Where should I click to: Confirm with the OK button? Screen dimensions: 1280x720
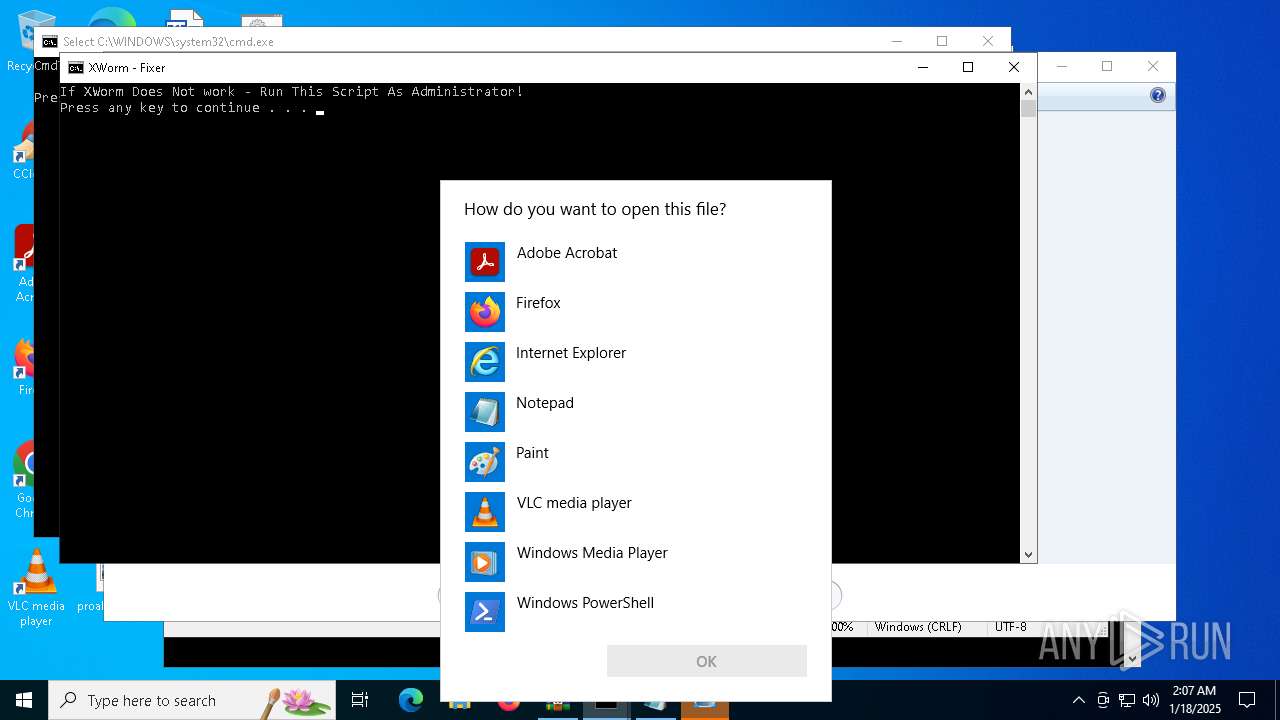tap(707, 661)
